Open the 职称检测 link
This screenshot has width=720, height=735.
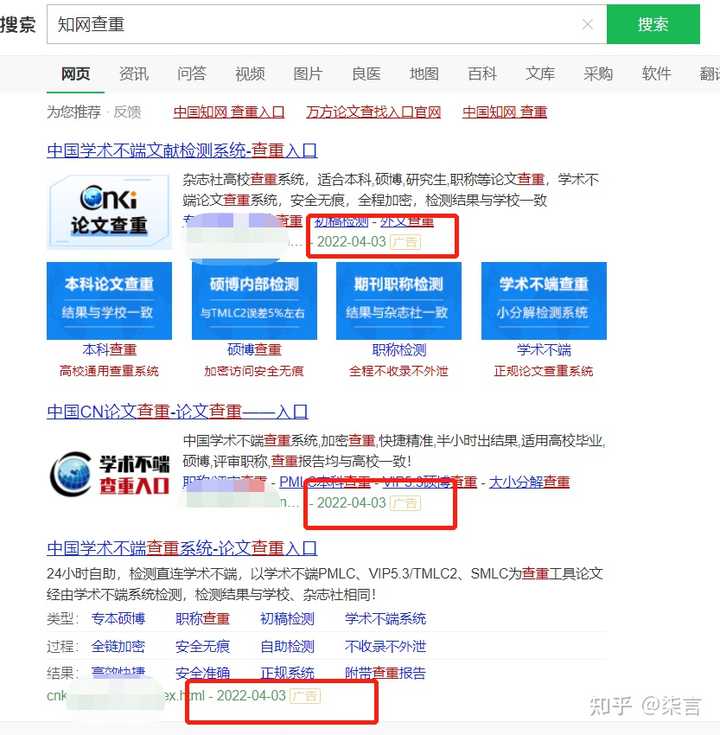399,350
